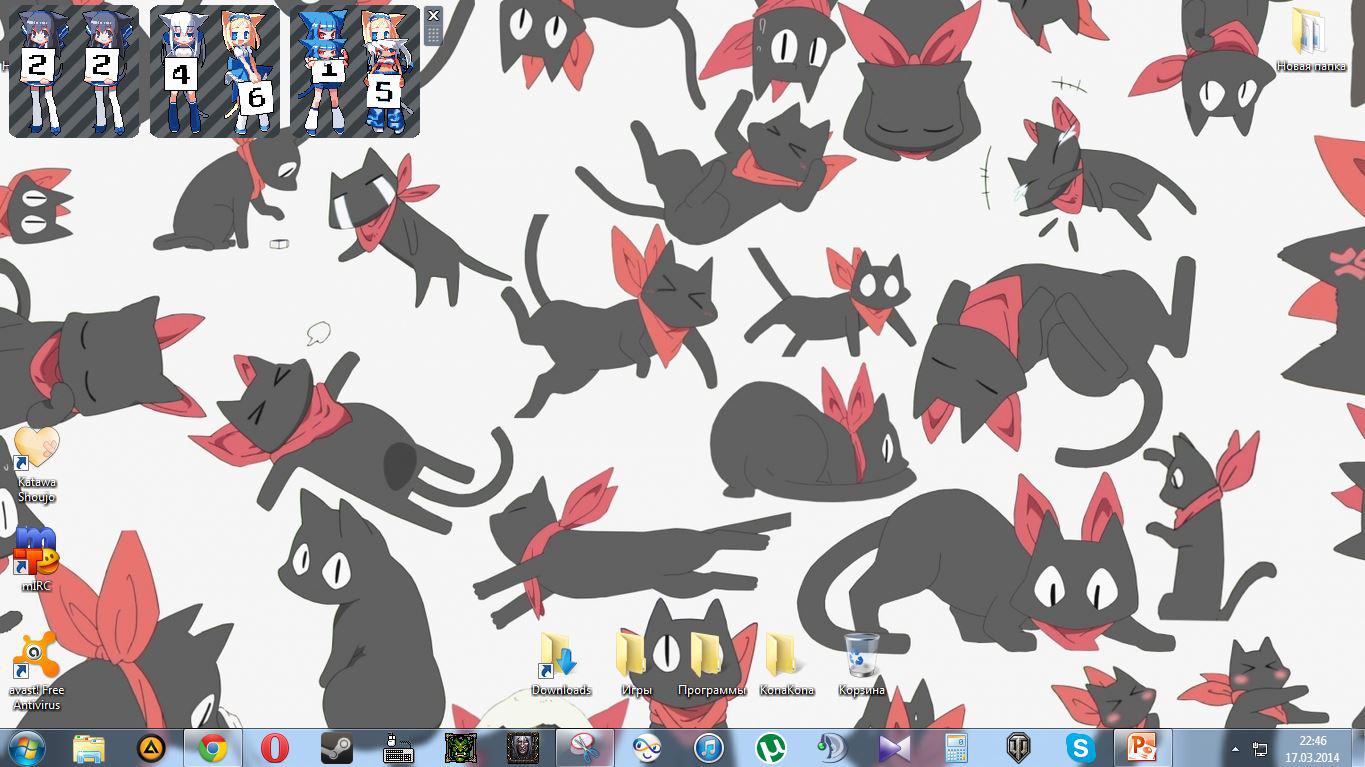Open Calculator from the taskbar
The image size is (1365, 767).
point(956,748)
